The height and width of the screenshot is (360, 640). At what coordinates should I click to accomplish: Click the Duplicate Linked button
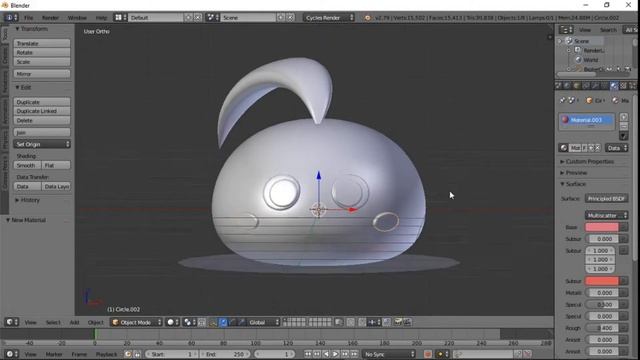tap(42, 111)
